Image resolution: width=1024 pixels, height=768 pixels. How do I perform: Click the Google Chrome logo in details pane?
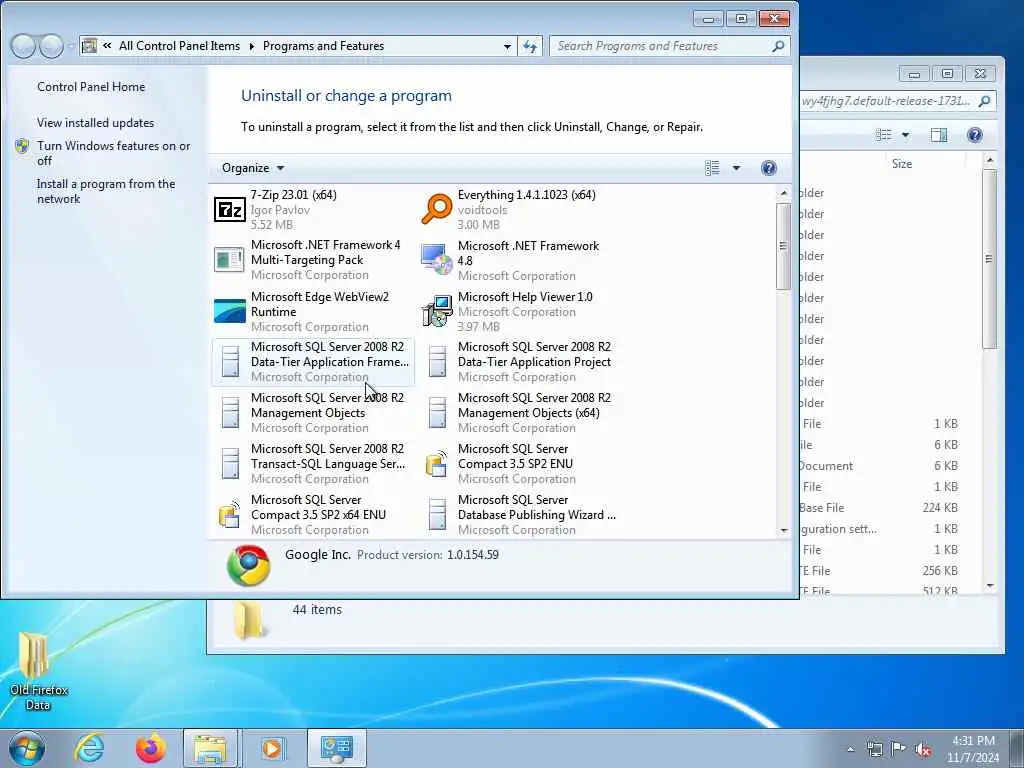pyautogui.click(x=249, y=566)
